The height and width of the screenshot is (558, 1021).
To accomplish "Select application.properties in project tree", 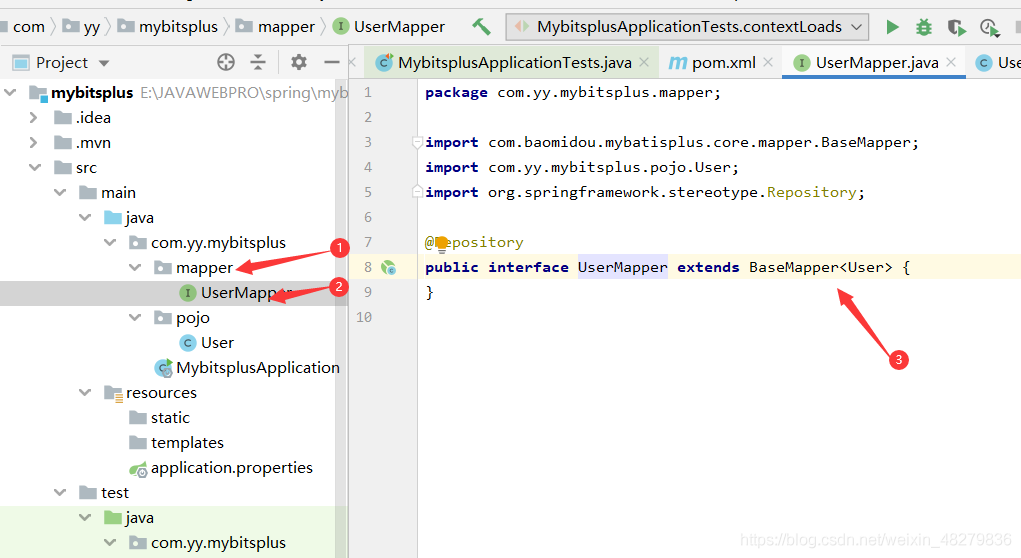I will [231, 468].
